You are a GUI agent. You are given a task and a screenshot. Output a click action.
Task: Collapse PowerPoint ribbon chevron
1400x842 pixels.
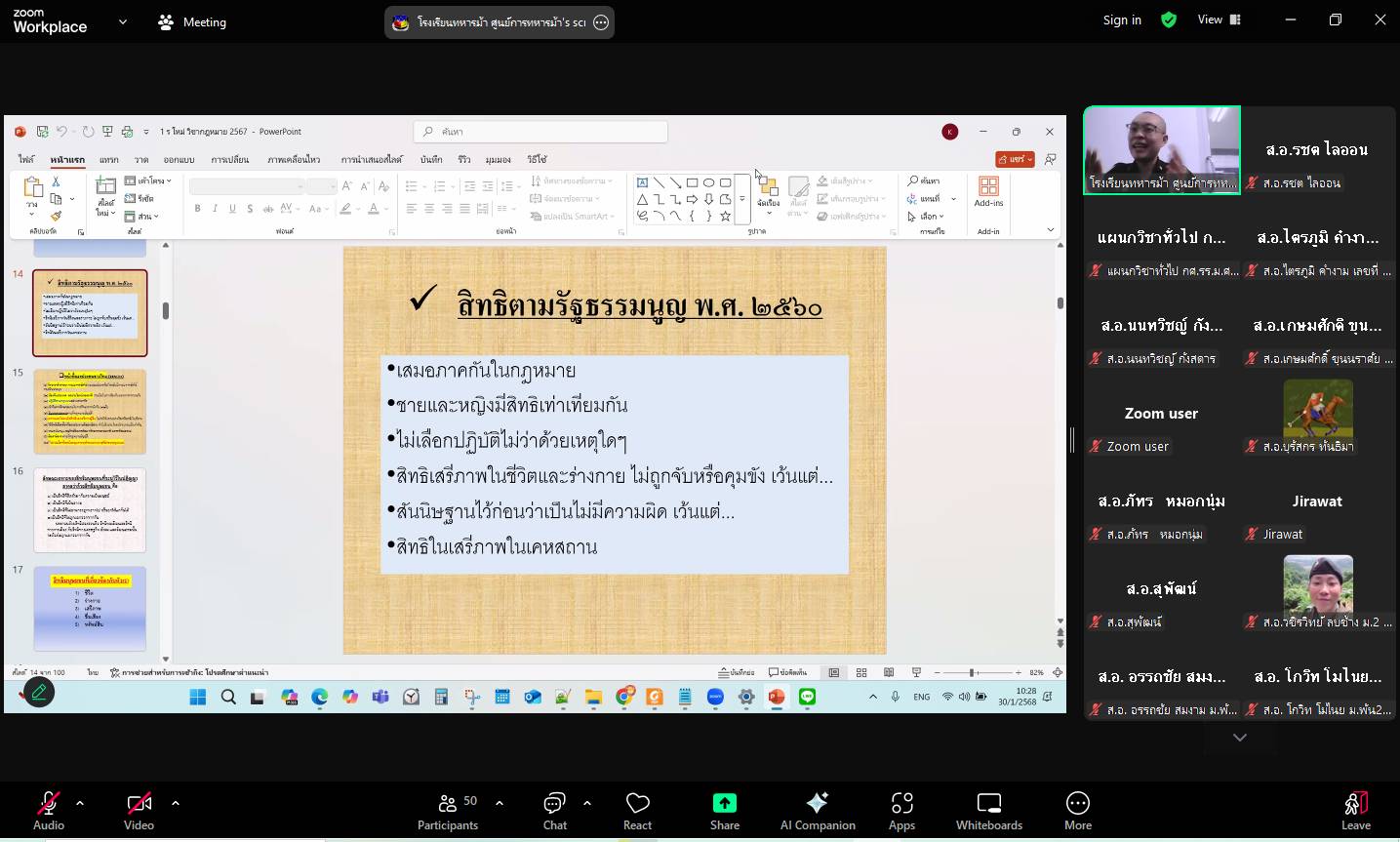pyautogui.click(x=1050, y=230)
